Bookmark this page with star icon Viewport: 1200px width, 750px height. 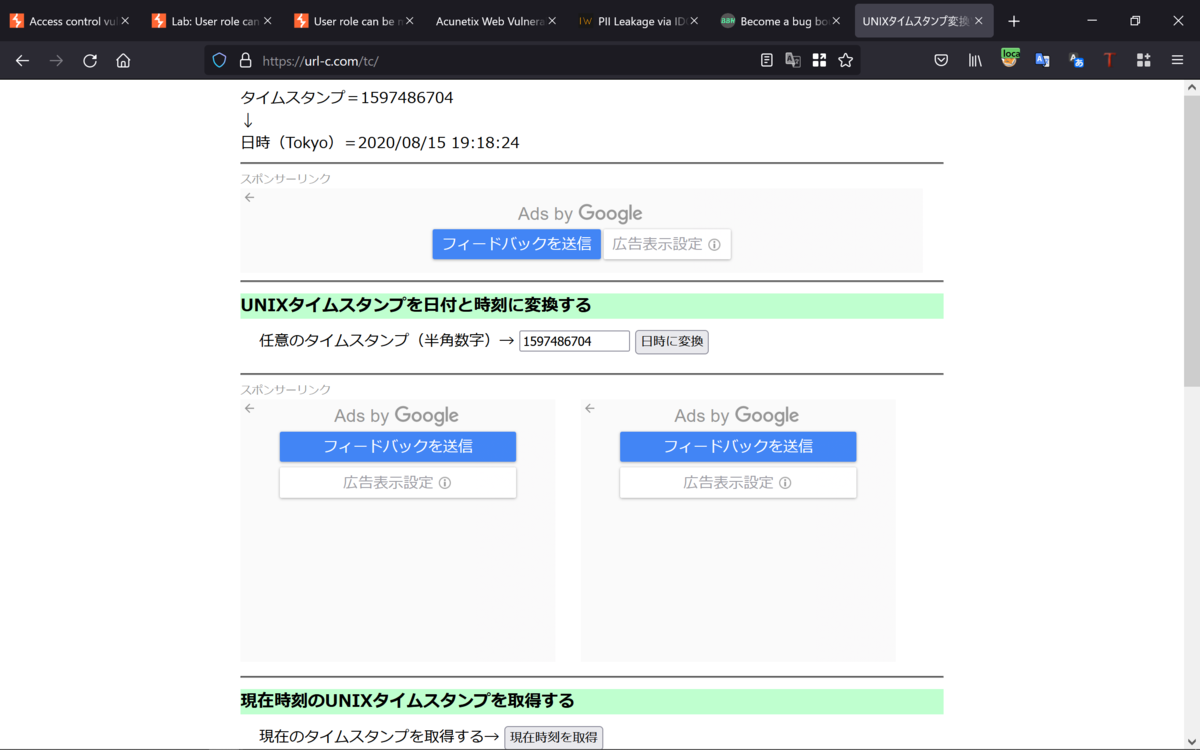846,60
